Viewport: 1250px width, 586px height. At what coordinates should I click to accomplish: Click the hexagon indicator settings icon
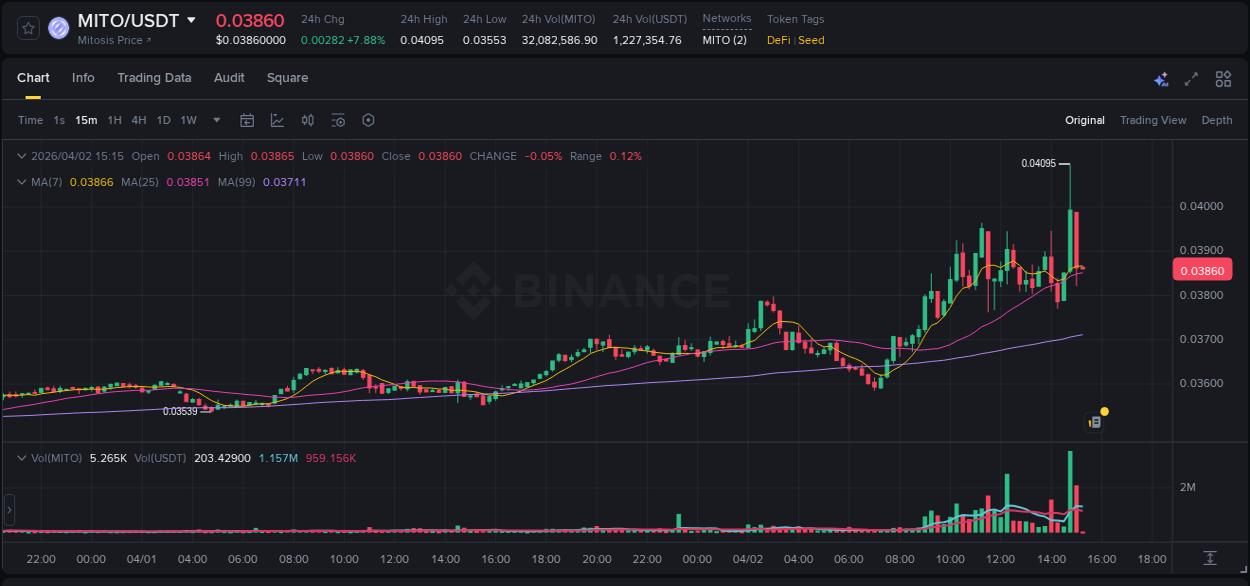click(x=368, y=120)
